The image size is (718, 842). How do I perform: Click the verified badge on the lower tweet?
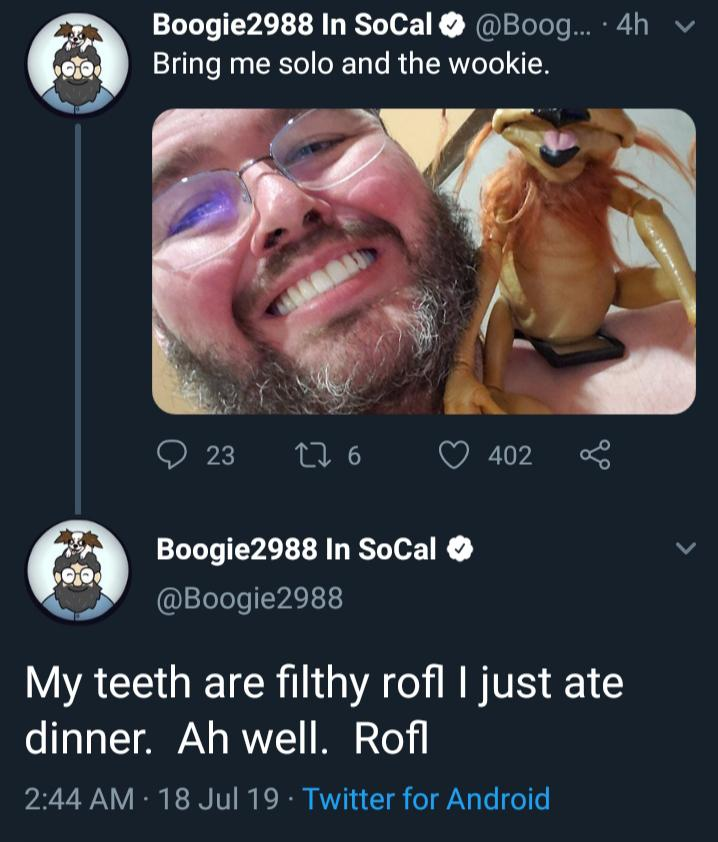coord(459,549)
